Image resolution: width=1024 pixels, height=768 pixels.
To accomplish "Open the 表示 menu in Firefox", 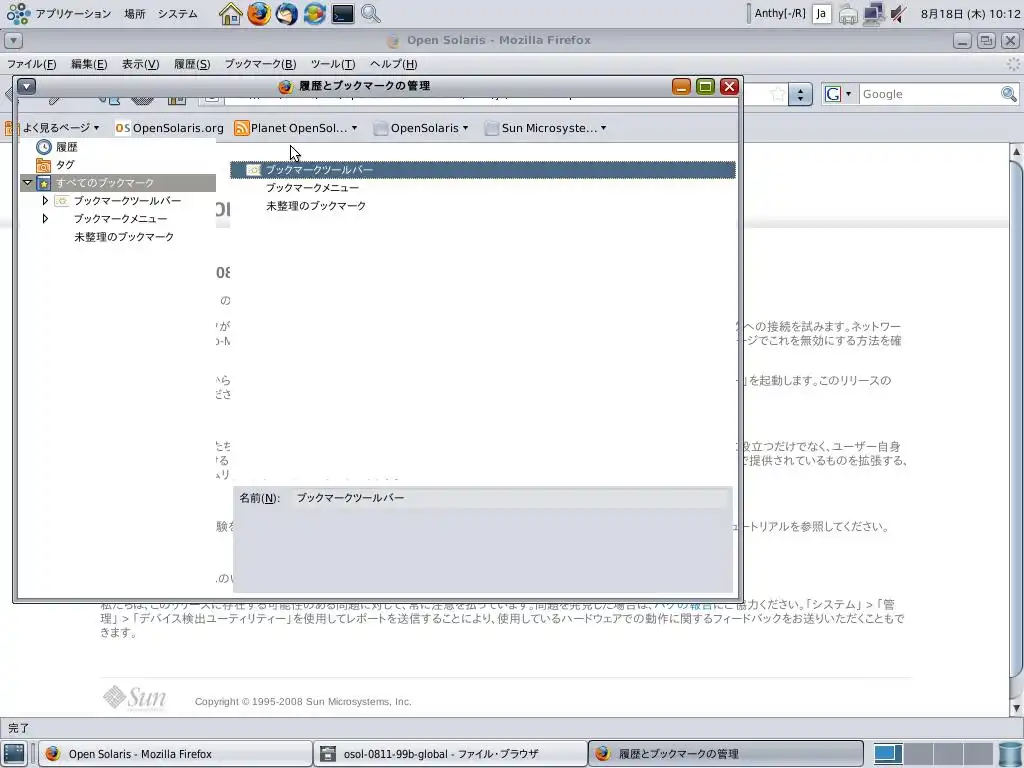I will point(140,64).
